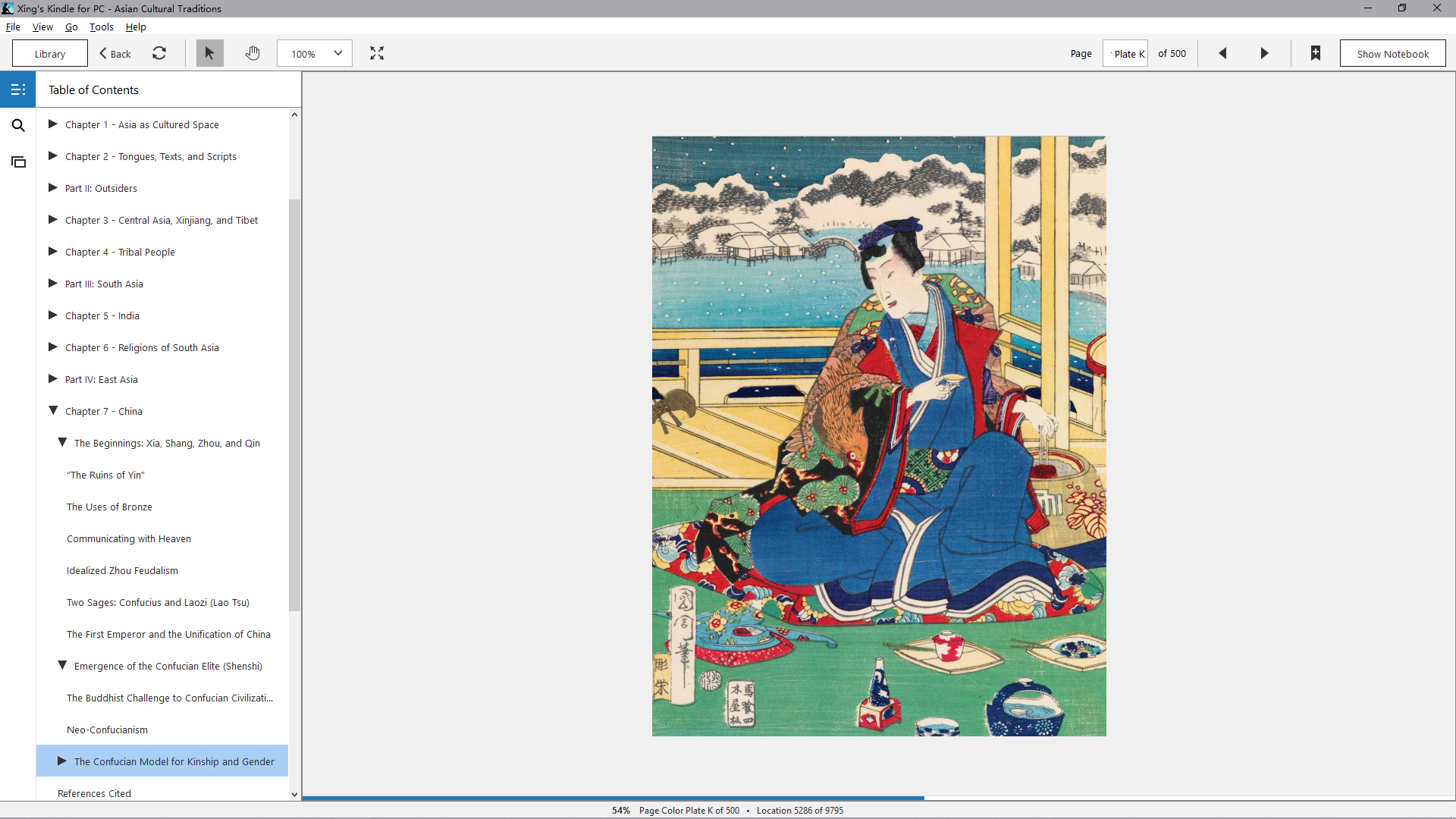Expand Chapter 1 - Asia as Cultured Space

click(x=53, y=124)
